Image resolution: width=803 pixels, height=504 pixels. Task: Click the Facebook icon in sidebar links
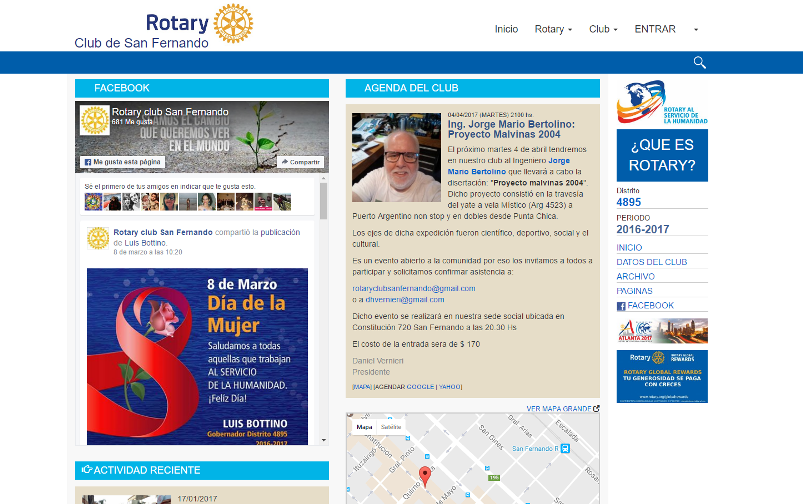click(x=621, y=305)
